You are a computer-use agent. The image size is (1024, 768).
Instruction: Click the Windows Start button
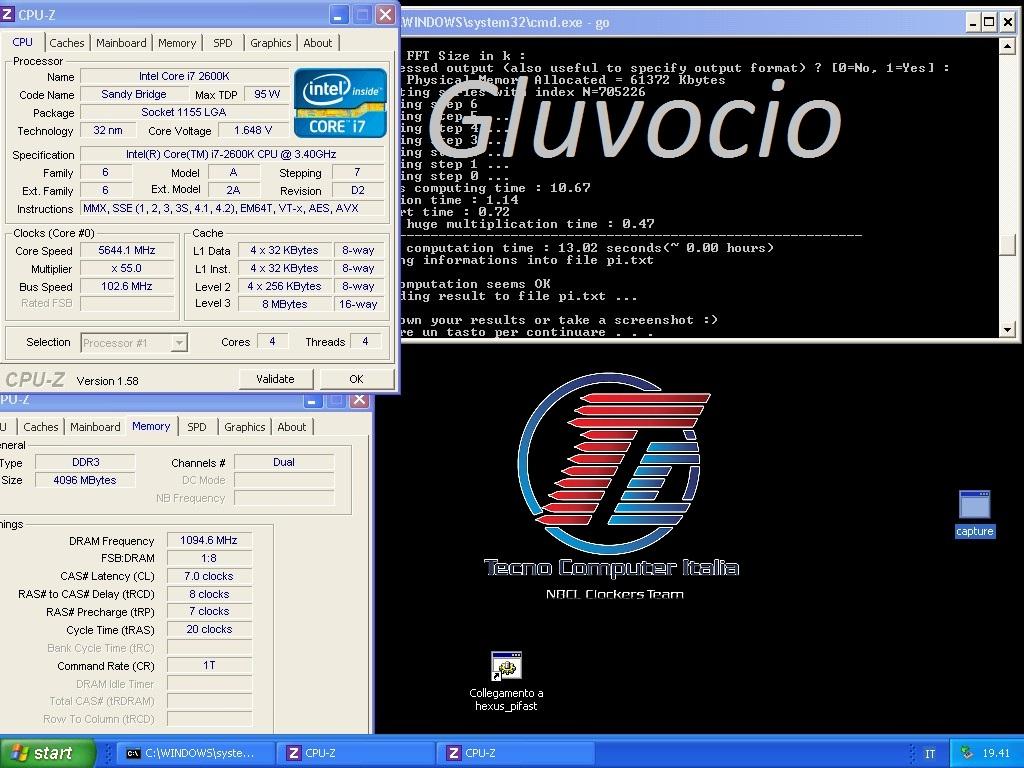click(x=47, y=753)
